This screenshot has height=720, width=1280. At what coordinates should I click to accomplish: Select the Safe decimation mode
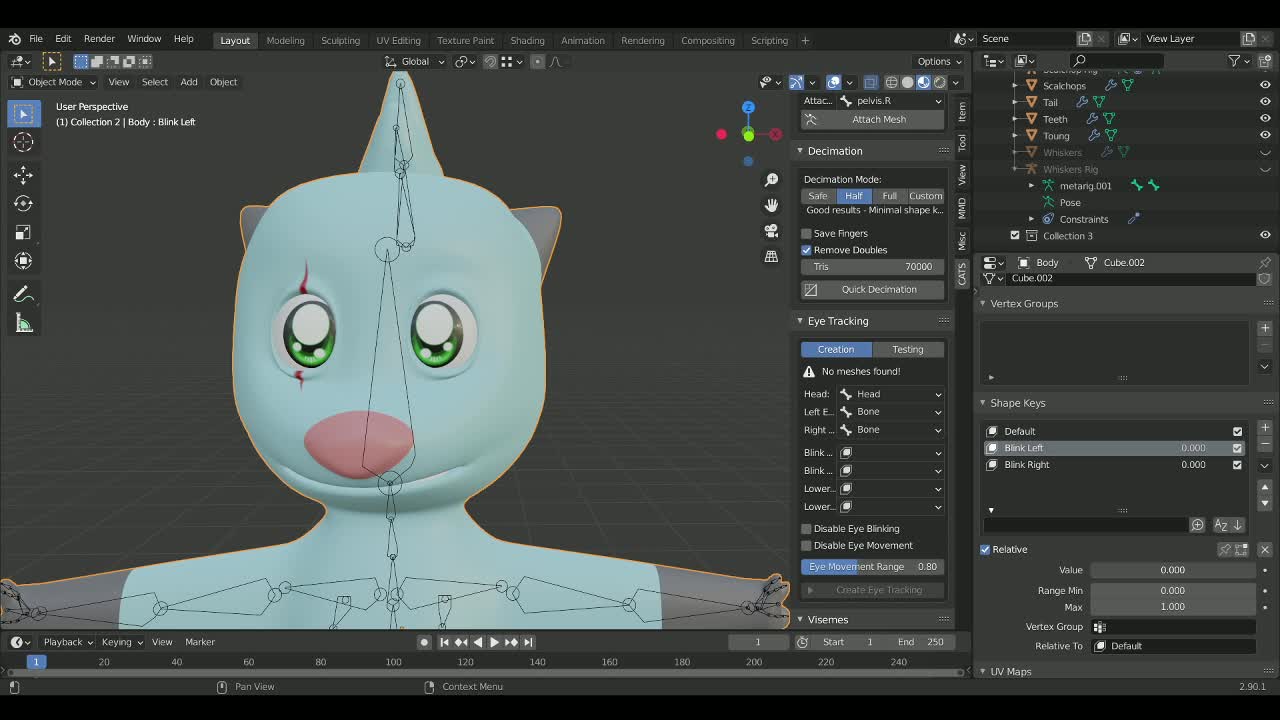click(x=818, y=196)
